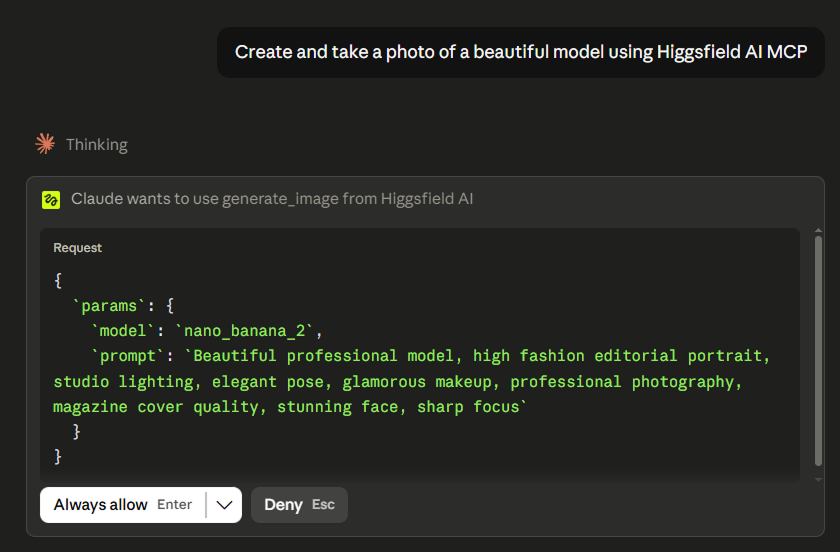This screenshot has width=840, height=552.
Task: Click the 'magazine cover quality' prompt line
Action: 290,407
